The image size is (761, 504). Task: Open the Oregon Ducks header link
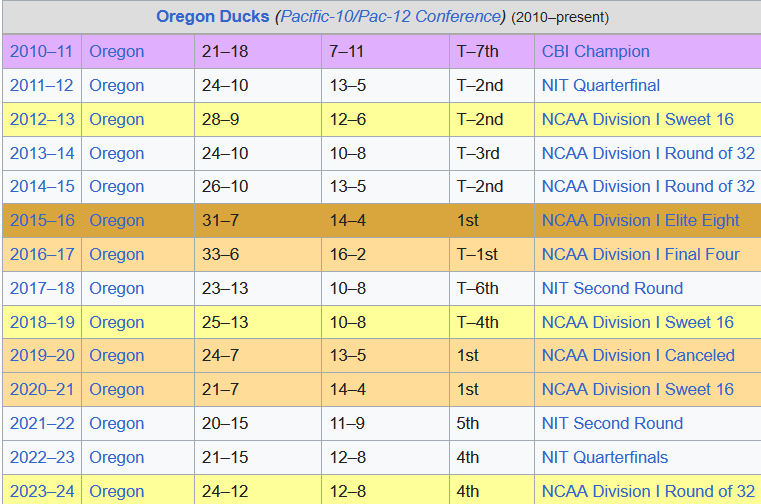point(213,17)
